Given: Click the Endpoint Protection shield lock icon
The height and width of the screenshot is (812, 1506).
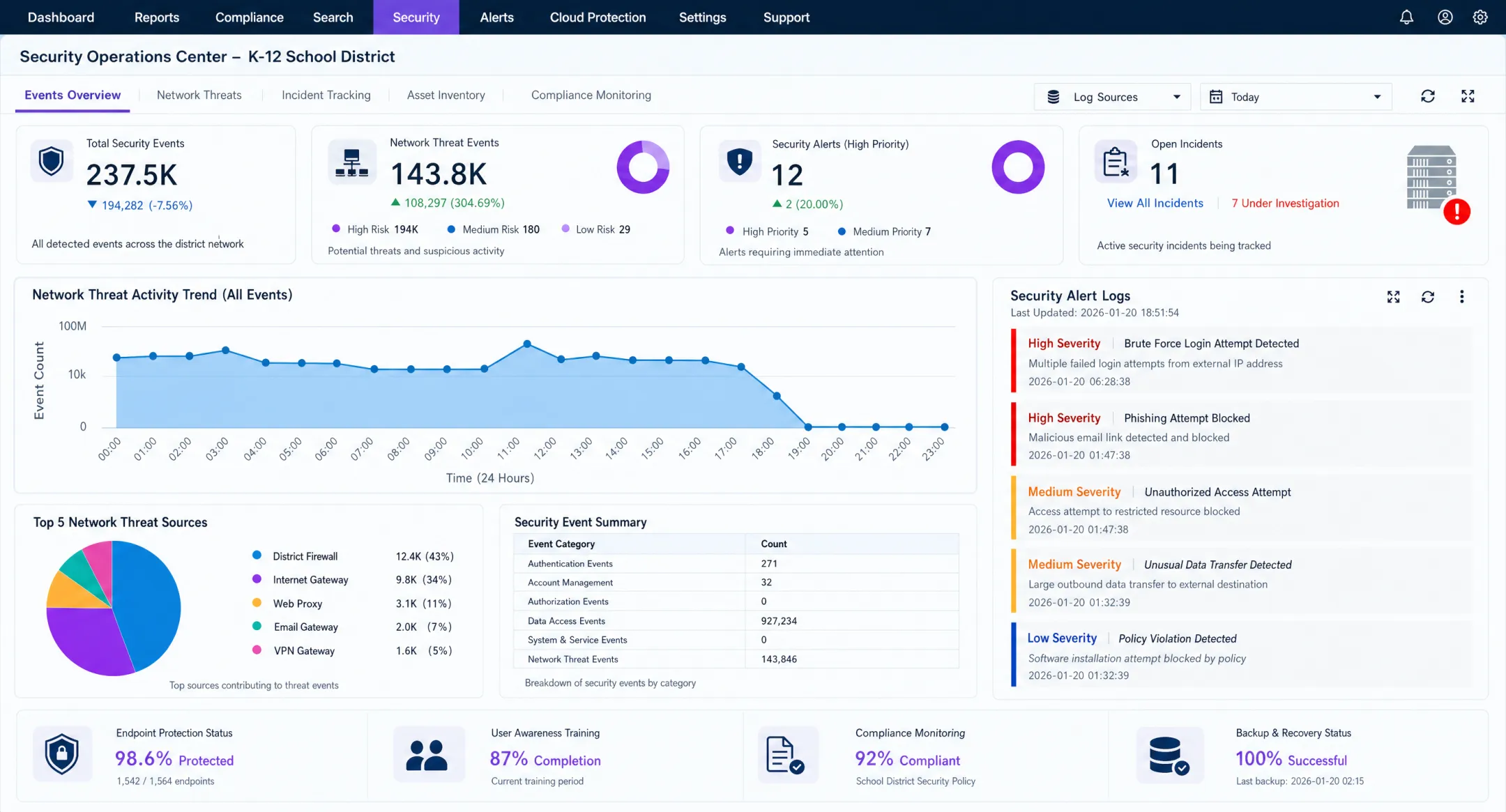Looking at the screenshot, I should point(62,753).
